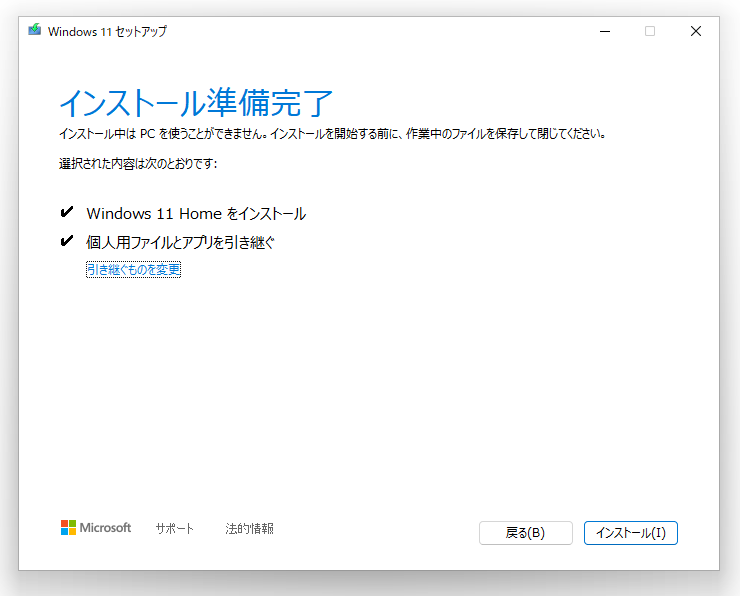The image size is (740, 596).
Task: Click the インストール(I) button
Action: pyautogui.click(x=631, y=533)
